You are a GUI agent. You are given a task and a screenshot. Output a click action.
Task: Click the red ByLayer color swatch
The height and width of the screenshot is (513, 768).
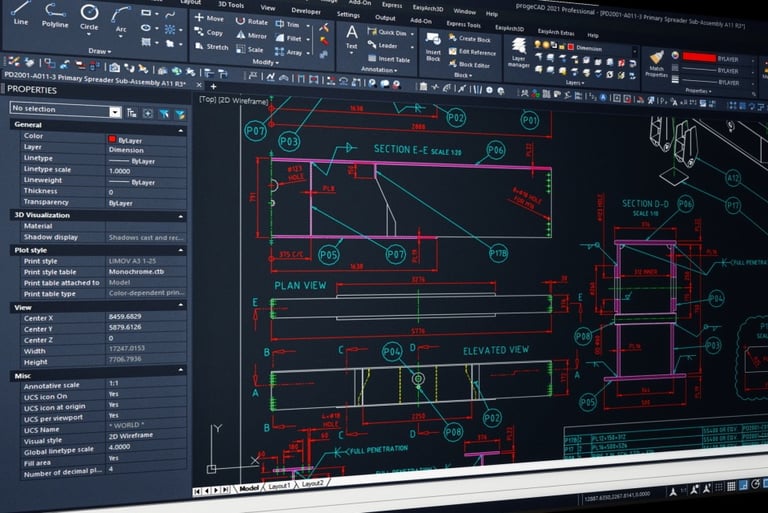[x=699, y=57]
